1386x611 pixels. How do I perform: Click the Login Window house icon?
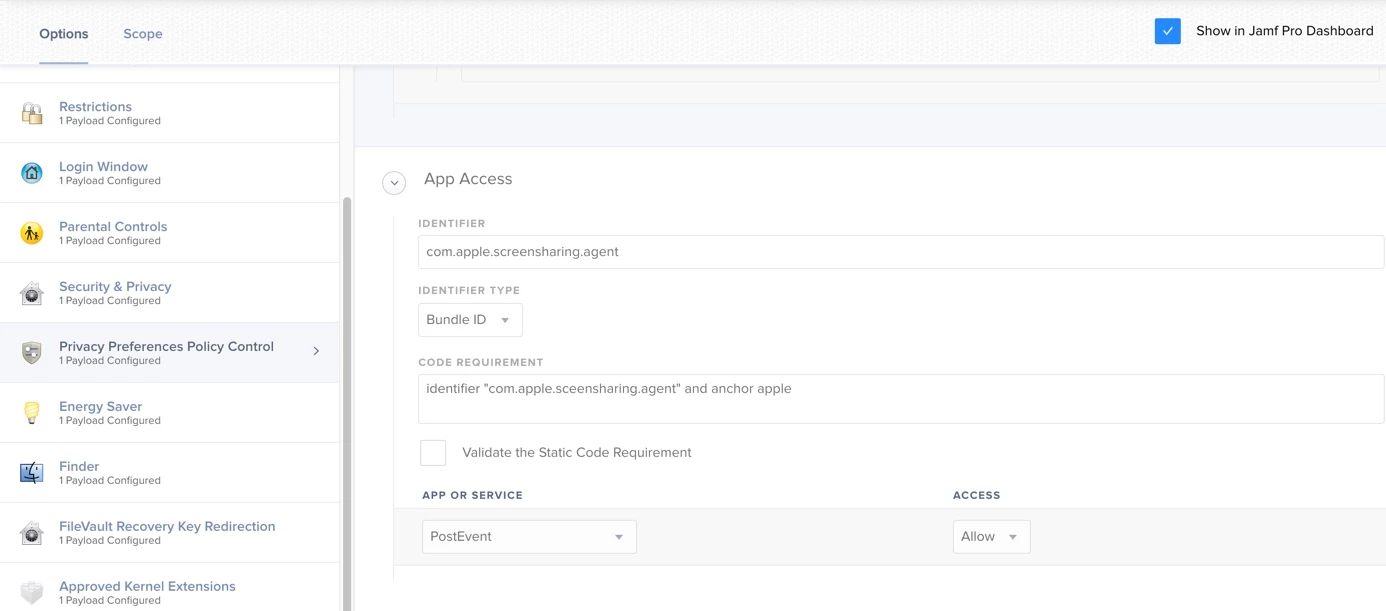click(x=32, y=173)
